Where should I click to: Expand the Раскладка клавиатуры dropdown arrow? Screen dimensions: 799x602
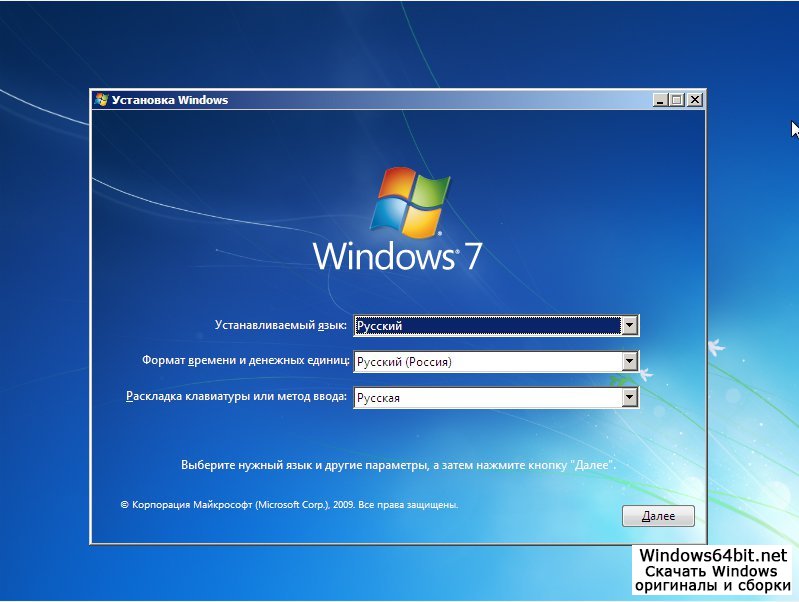click(x=629, y=398)
